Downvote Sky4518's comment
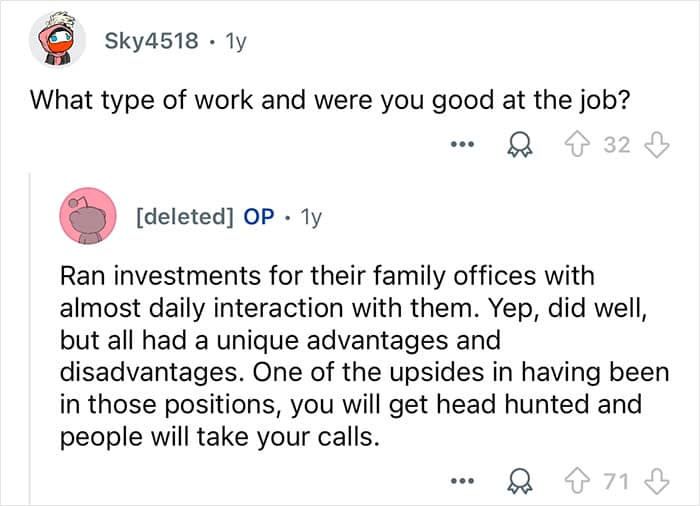Screen dimensions: 700x506 [x=656, y=145]
